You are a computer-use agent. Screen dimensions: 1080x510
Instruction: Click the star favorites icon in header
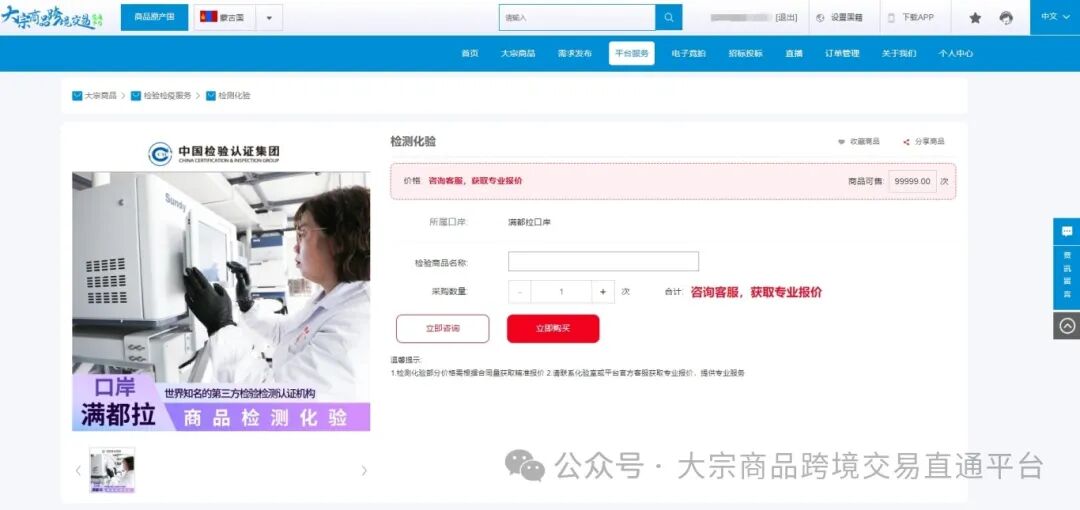(975, 18)
